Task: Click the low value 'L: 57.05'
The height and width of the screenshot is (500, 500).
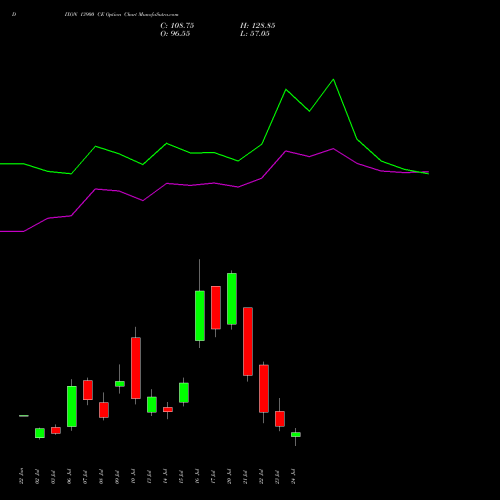Action: coord(255,34)
